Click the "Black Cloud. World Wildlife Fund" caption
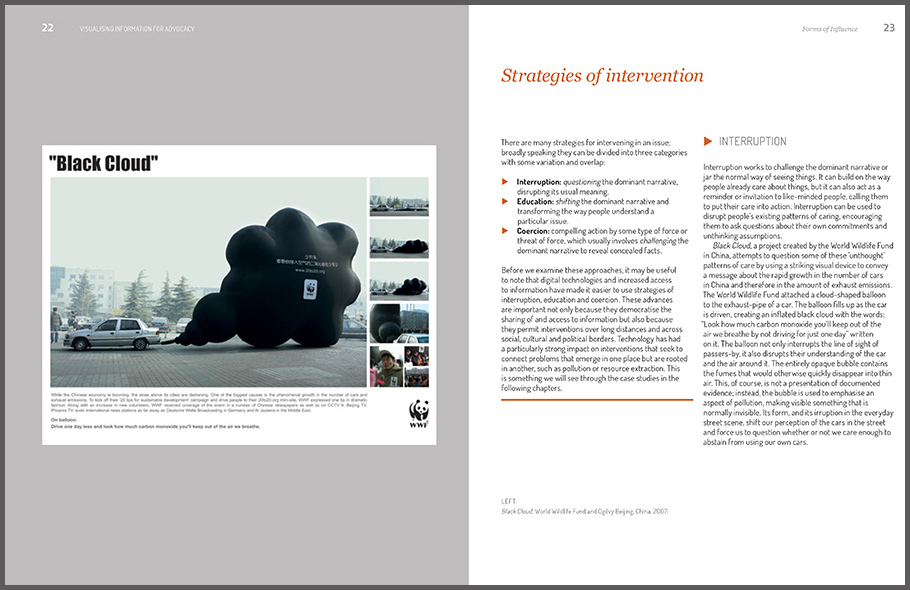The width and height of the screenshot is (910, 590). [584, 511]
